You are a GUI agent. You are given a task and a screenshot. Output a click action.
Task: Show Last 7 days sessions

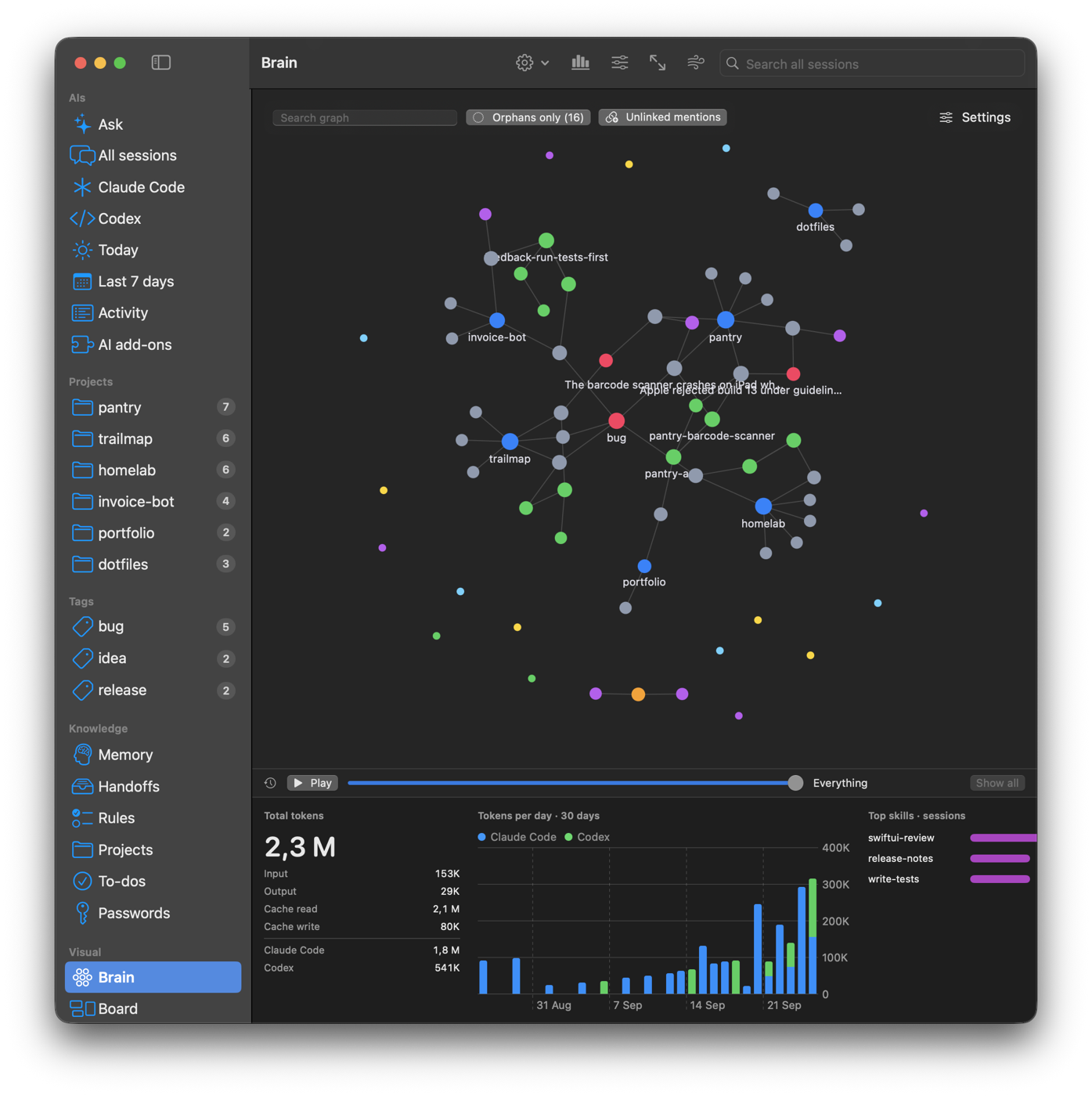pos(153,281)
